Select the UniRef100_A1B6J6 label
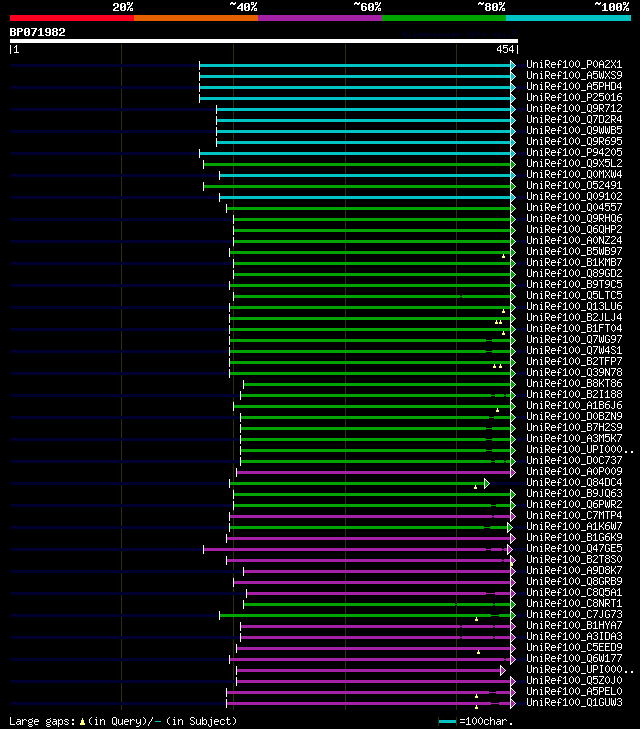The image size is (640, 729). point(574,405)
